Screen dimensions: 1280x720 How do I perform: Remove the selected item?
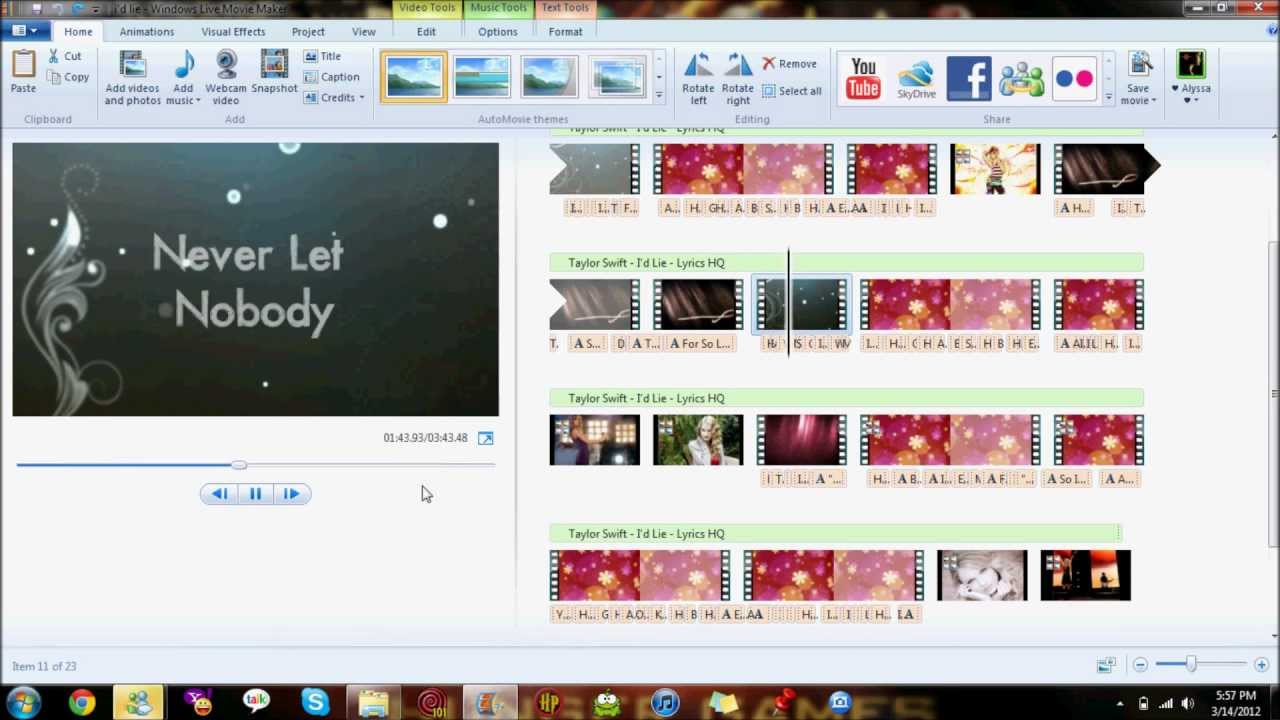[x=789, y=64]
